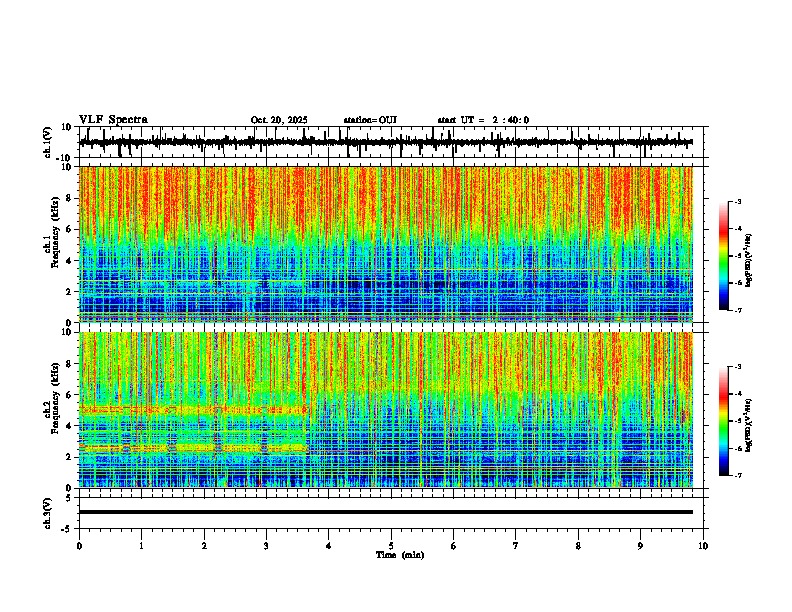Click the "station=OUI" label
The height and width of the screenshot is (612, 792).
coord(370,120)
